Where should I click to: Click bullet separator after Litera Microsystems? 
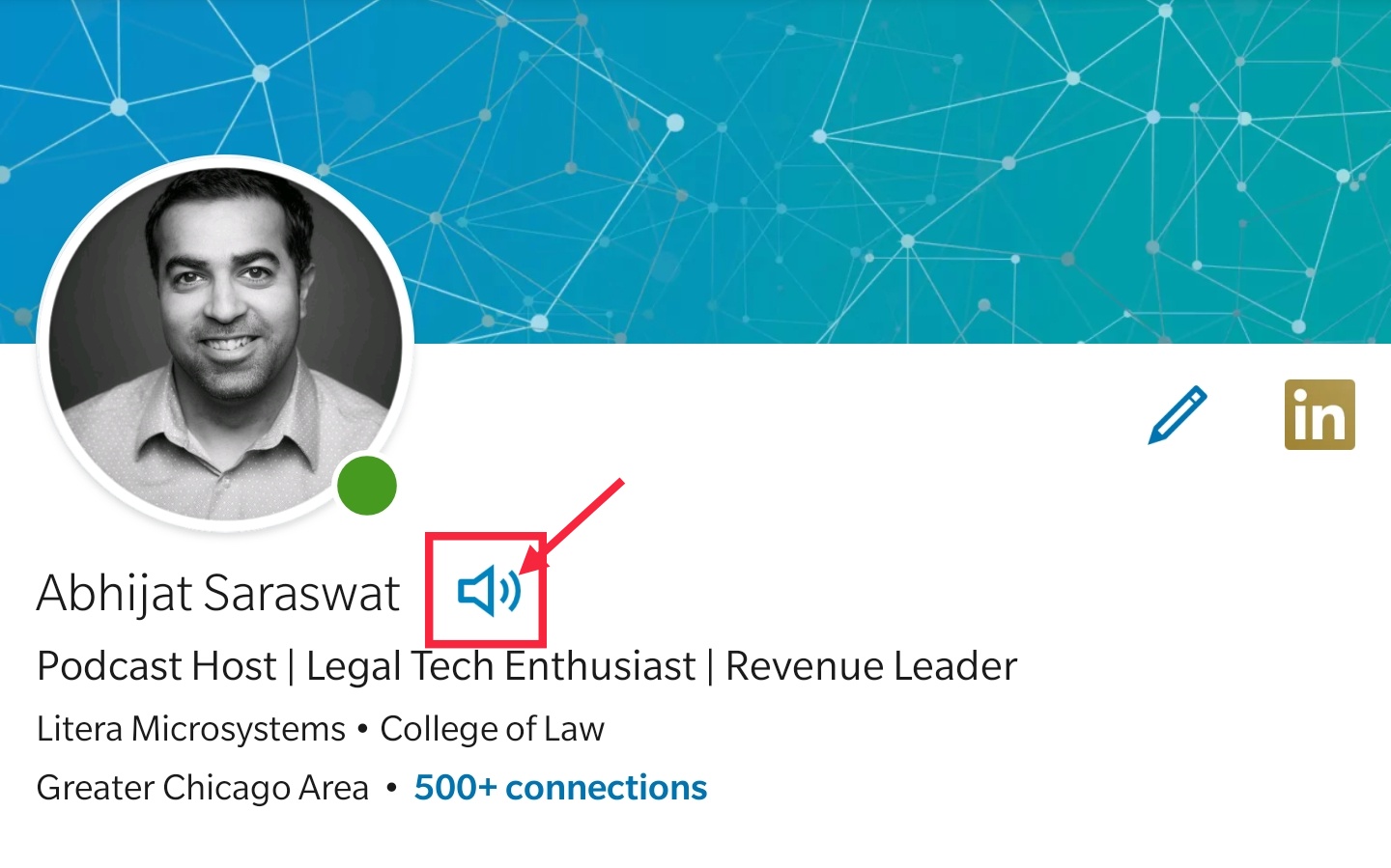click(362, 730)
